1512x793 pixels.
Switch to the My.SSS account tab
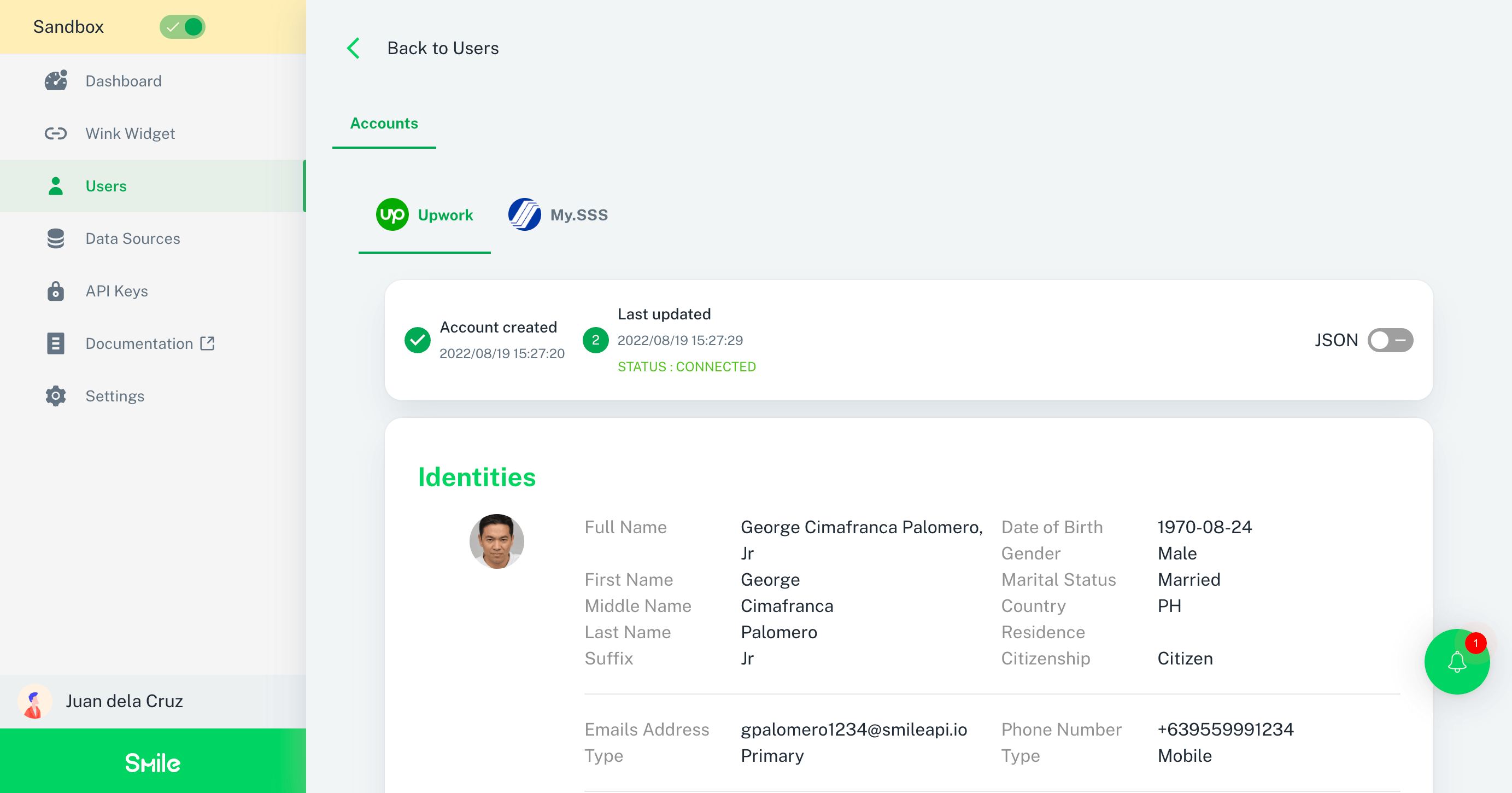[x=558, y=215]
